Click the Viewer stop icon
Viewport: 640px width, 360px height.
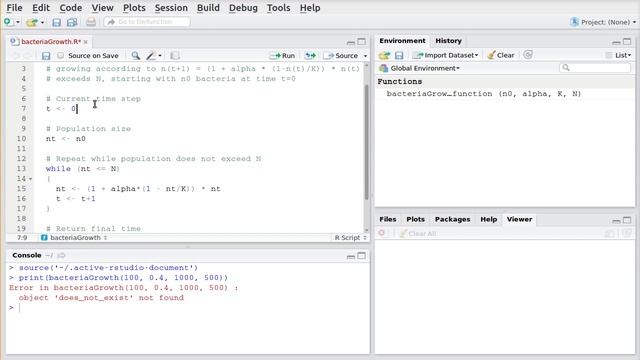[x=382, y=233]
